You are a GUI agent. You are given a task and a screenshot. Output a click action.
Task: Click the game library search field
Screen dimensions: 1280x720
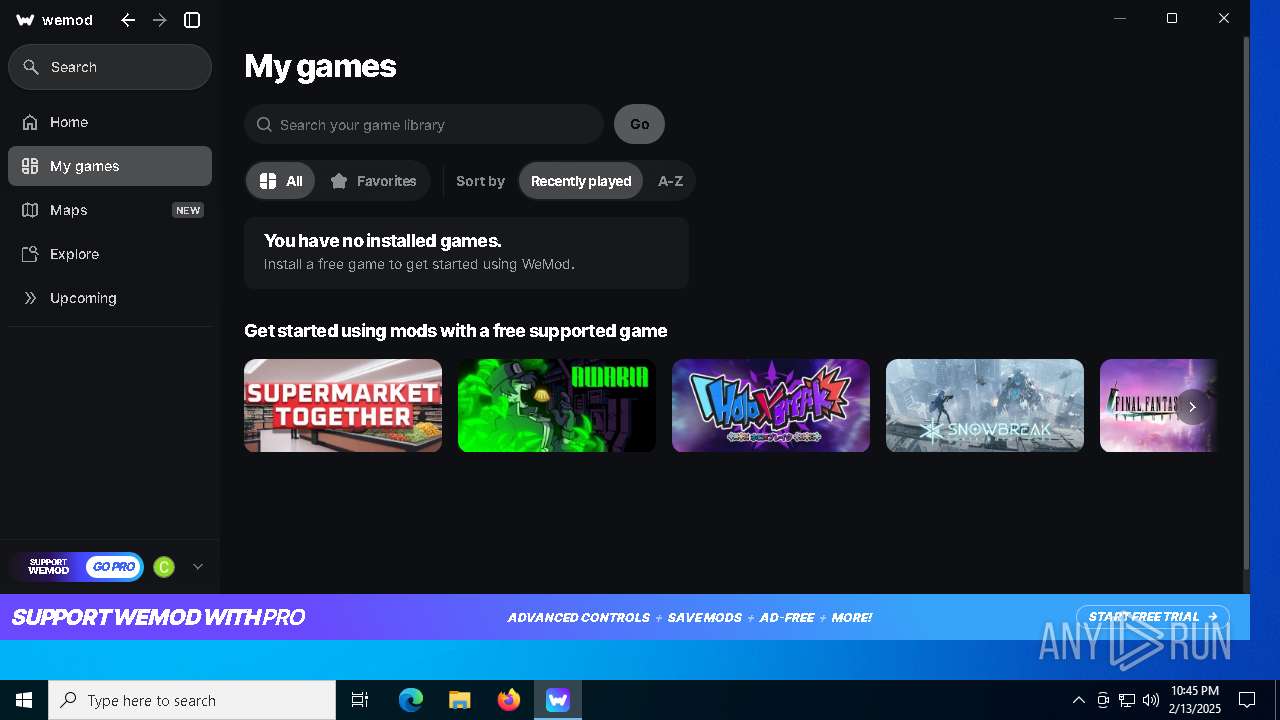point(424,125)
